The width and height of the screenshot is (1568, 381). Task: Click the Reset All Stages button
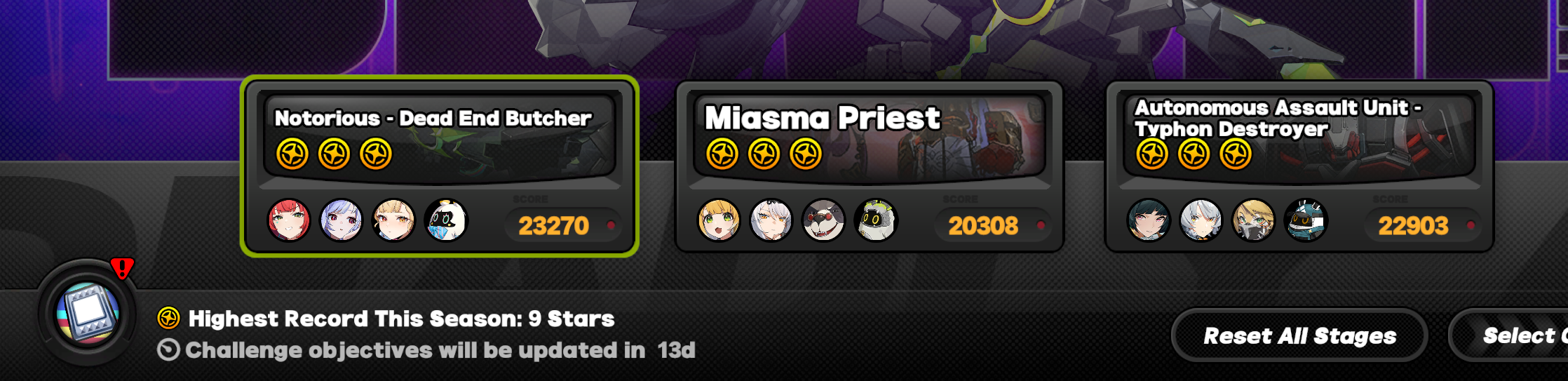click(x=1299, y=335)
